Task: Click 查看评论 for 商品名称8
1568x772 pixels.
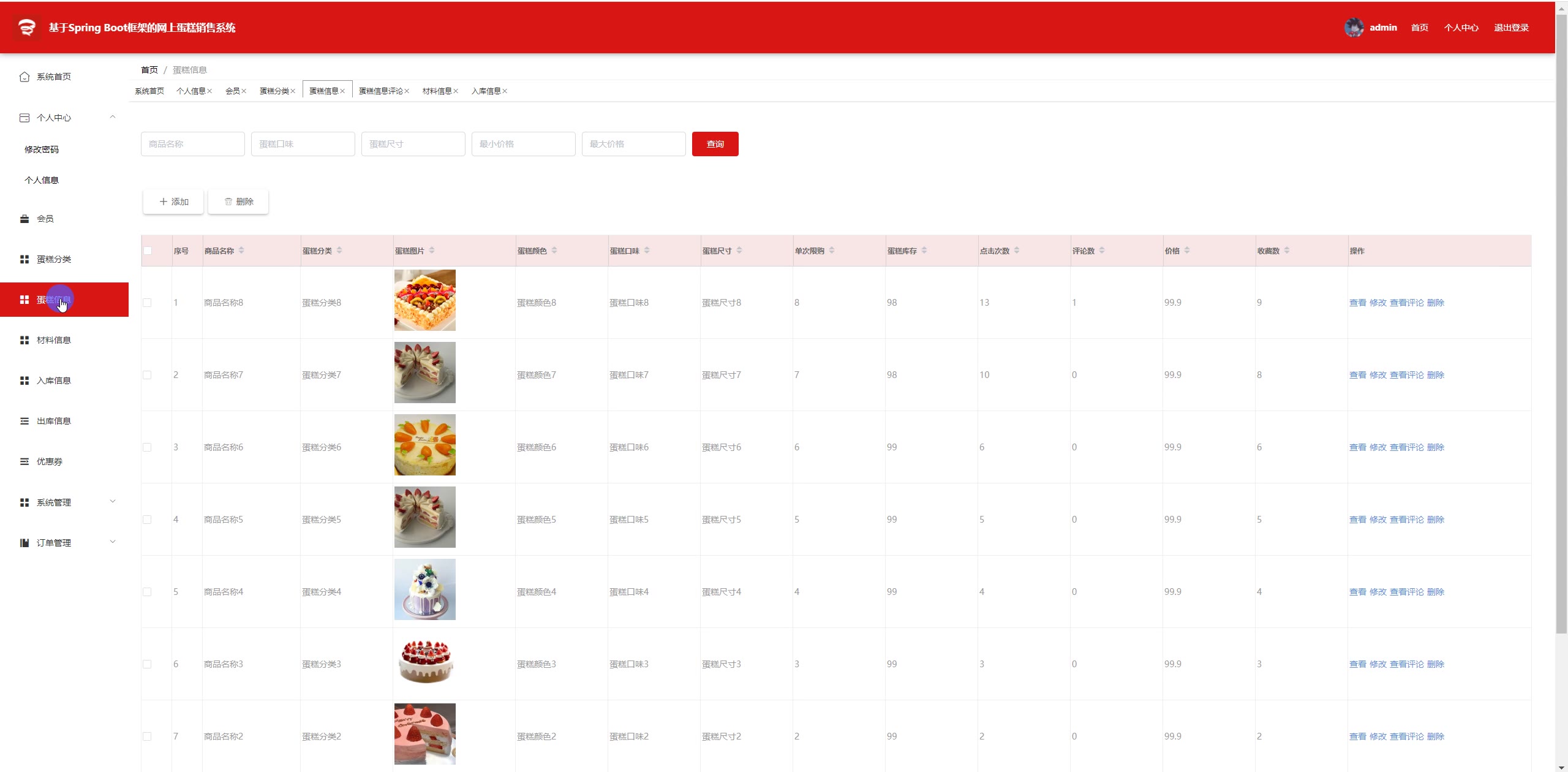Action: pos(1407,303)
